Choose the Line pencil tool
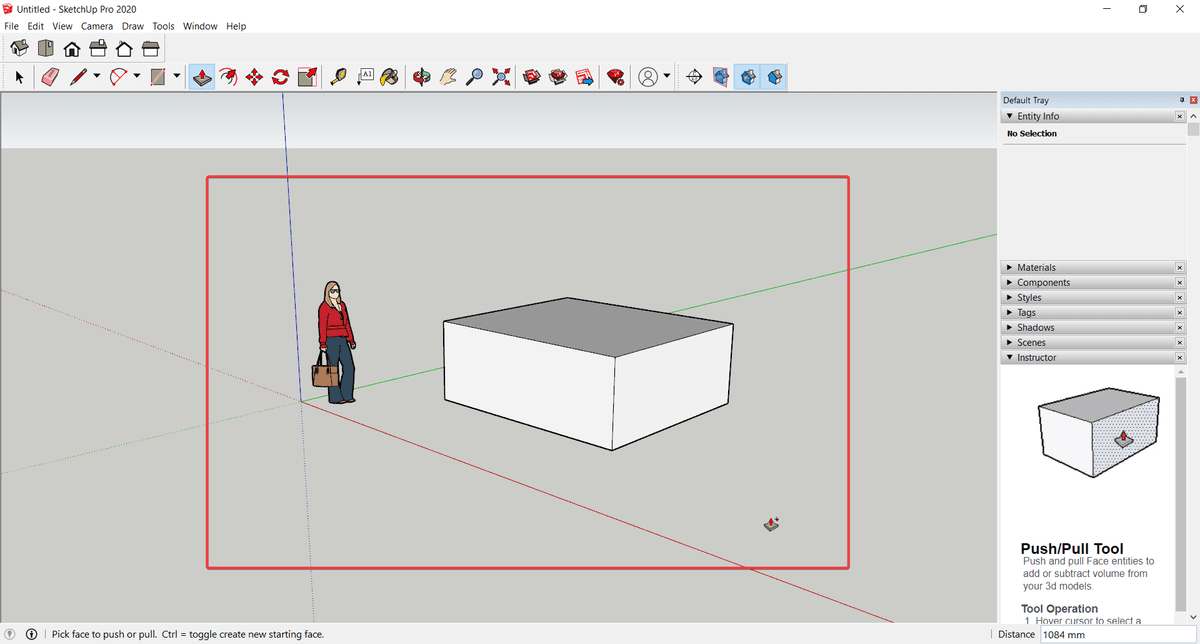Viewport: 1200px width, 644px height. [x=79, y=77]
